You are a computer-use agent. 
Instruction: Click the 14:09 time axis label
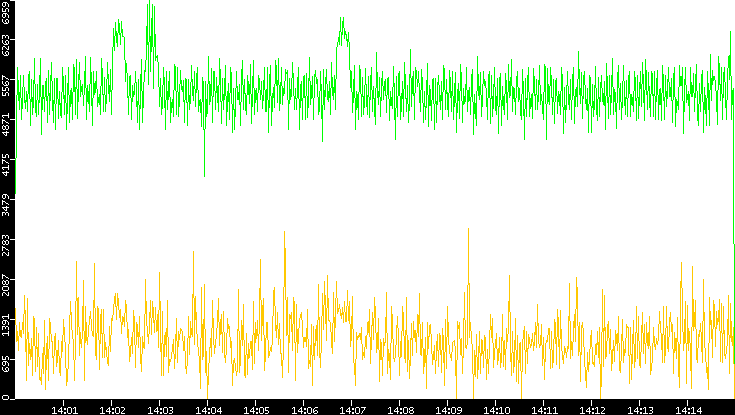[449, 411]
